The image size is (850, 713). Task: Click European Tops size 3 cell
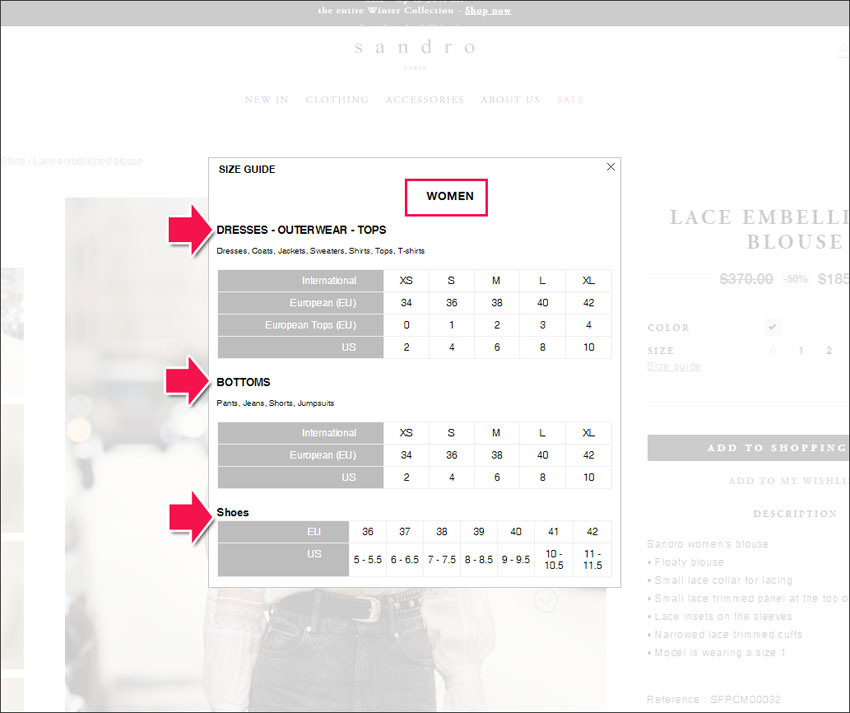542,325
